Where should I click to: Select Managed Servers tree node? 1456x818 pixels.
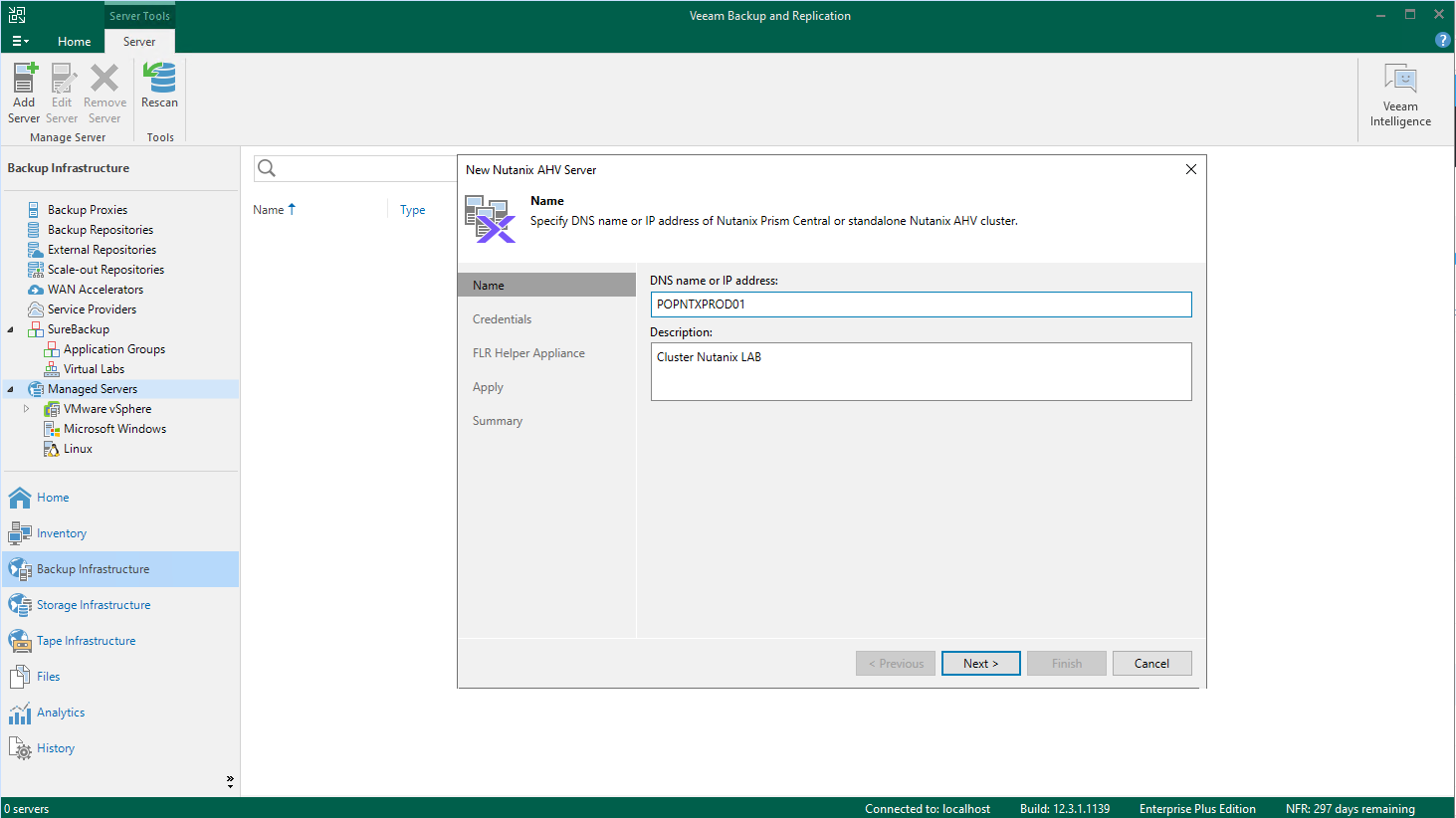click(x=93, y=389)
